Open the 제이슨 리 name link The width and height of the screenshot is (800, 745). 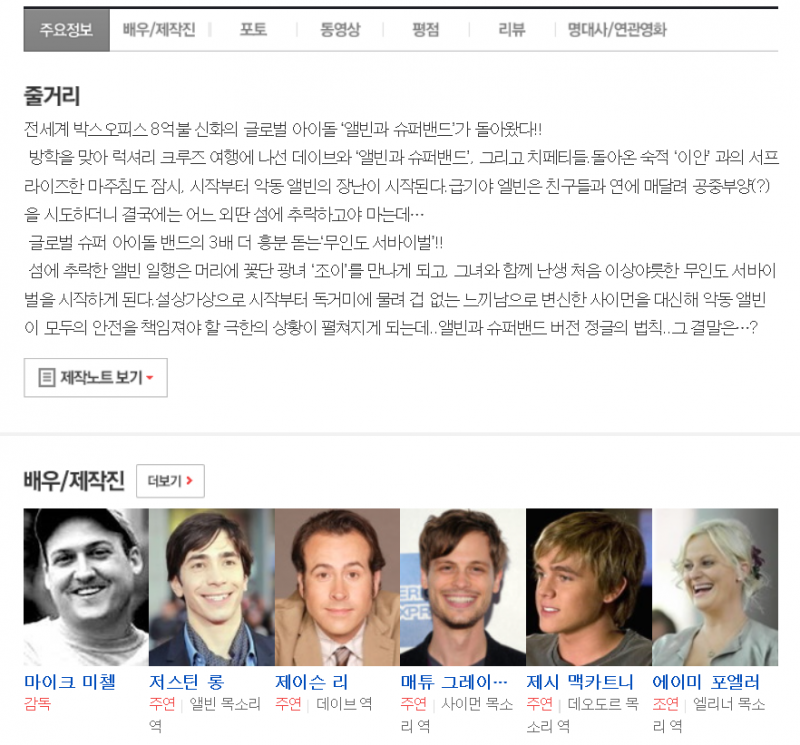(x=311, y=682)
